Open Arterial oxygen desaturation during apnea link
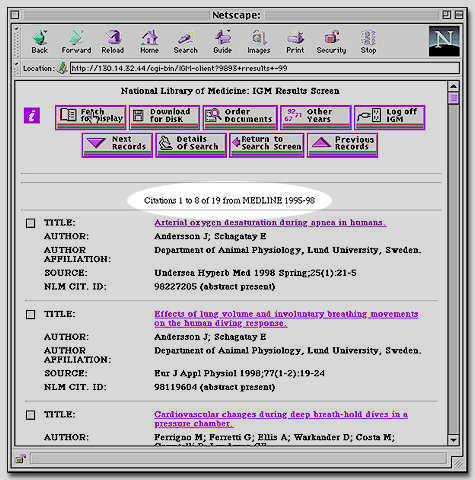This screenshot has width=475, height=480. (x=270, y=223)
